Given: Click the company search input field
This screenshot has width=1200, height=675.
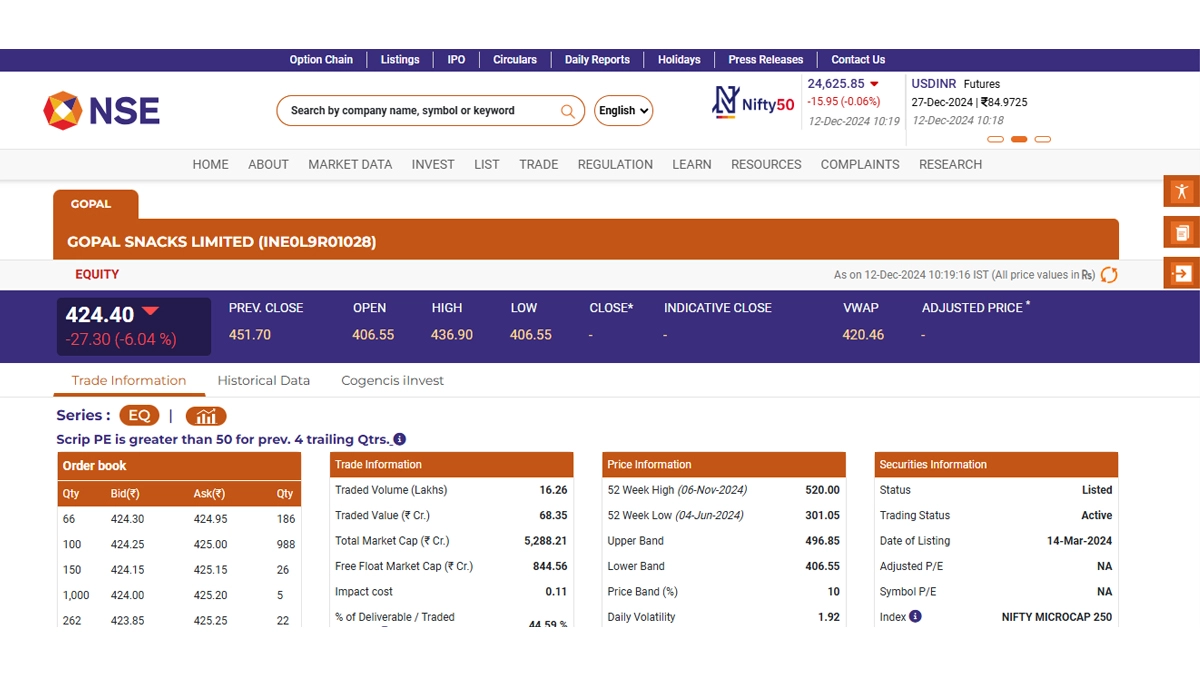Looking at the screenshot, I should (420, 111).
